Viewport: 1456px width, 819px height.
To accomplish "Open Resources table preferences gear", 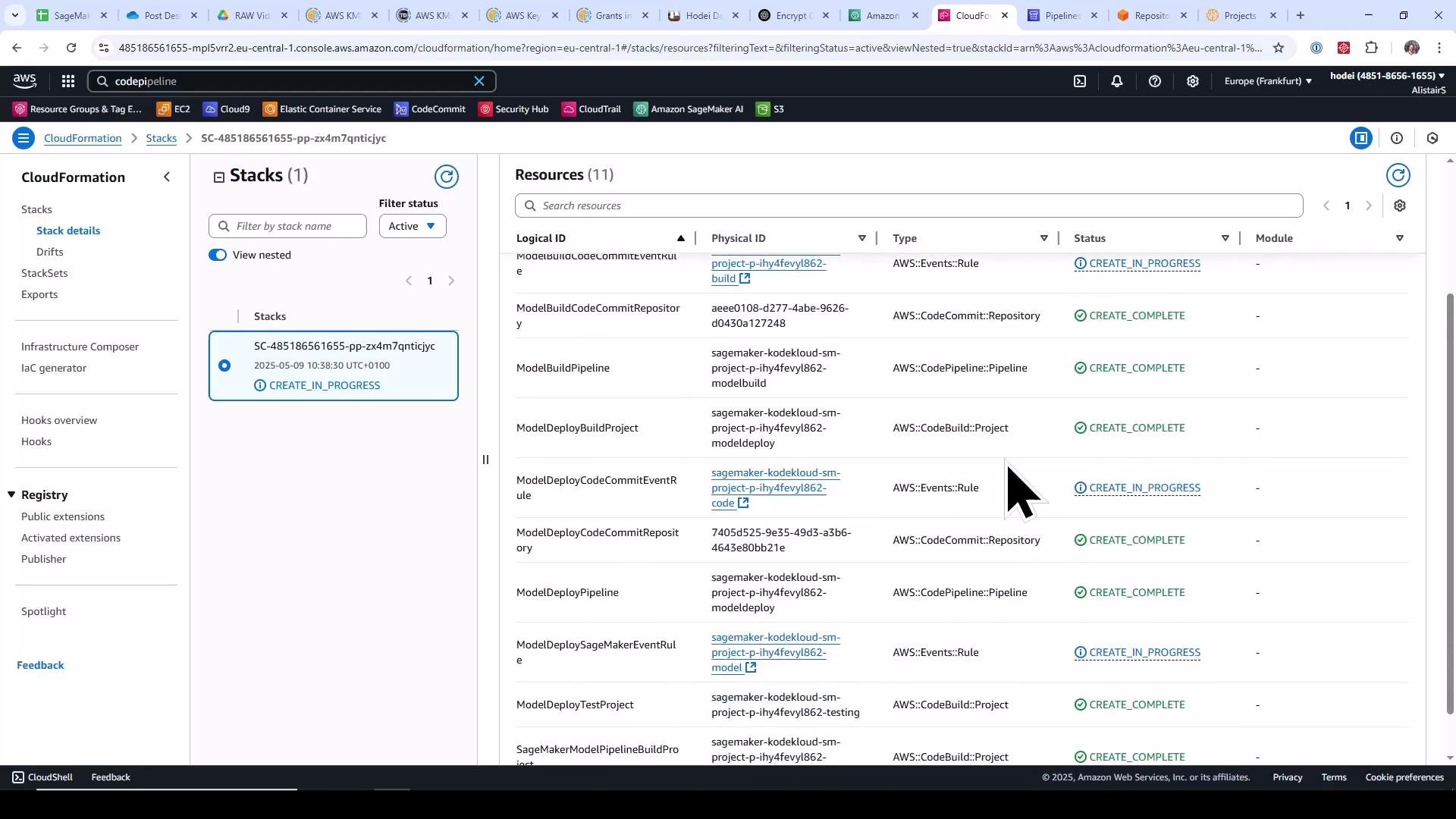I will [1400, 206].
